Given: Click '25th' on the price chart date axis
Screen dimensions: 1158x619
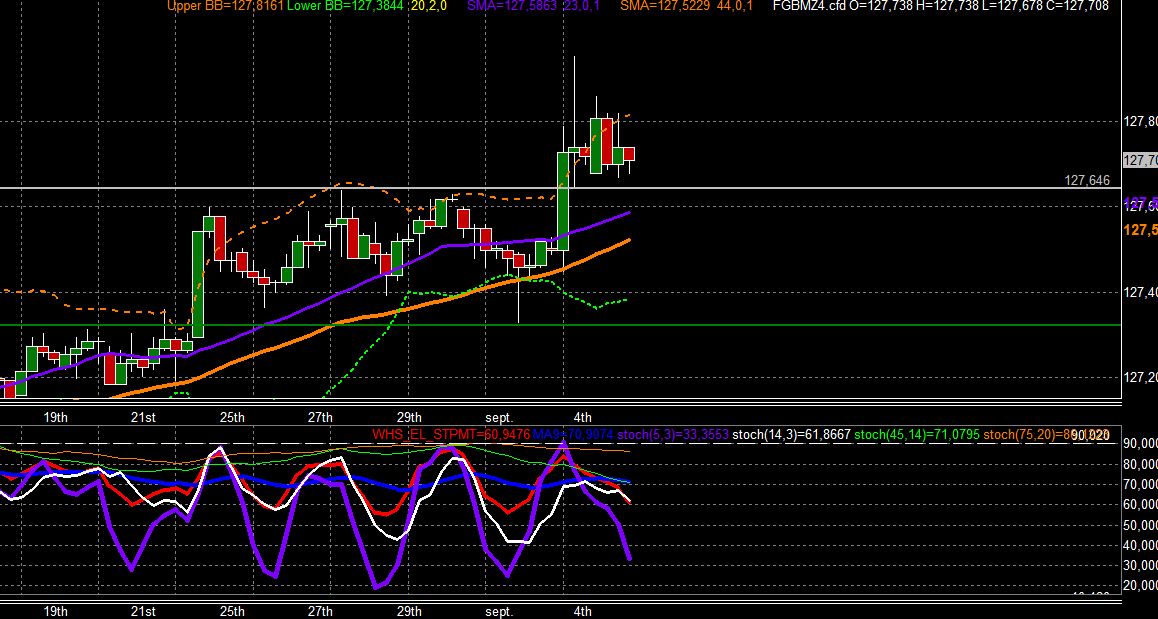Looking at the screenshot, I should pos(232,417).
